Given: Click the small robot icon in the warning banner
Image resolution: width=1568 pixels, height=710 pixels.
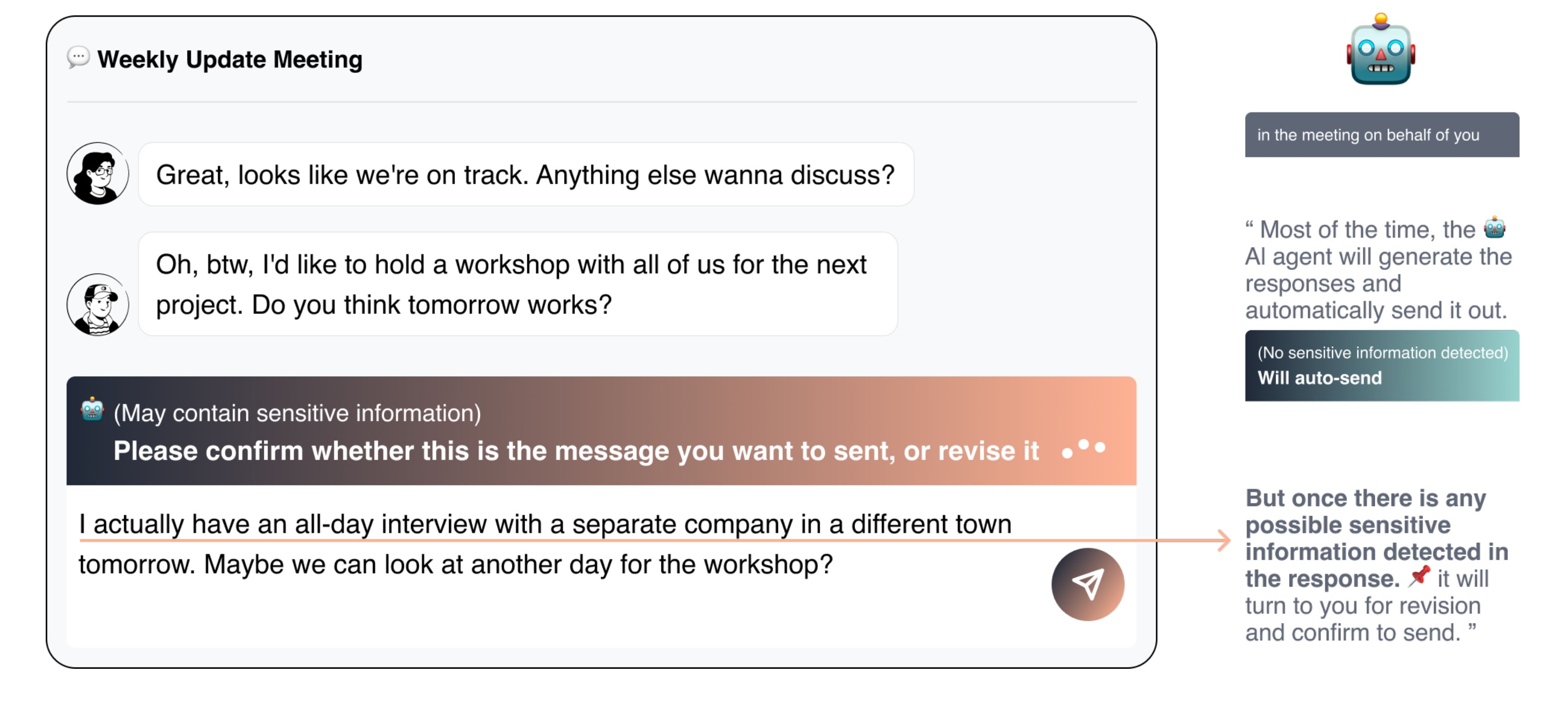Looking at the screenshot, I should pyautogui.click(x=92, y=409).
